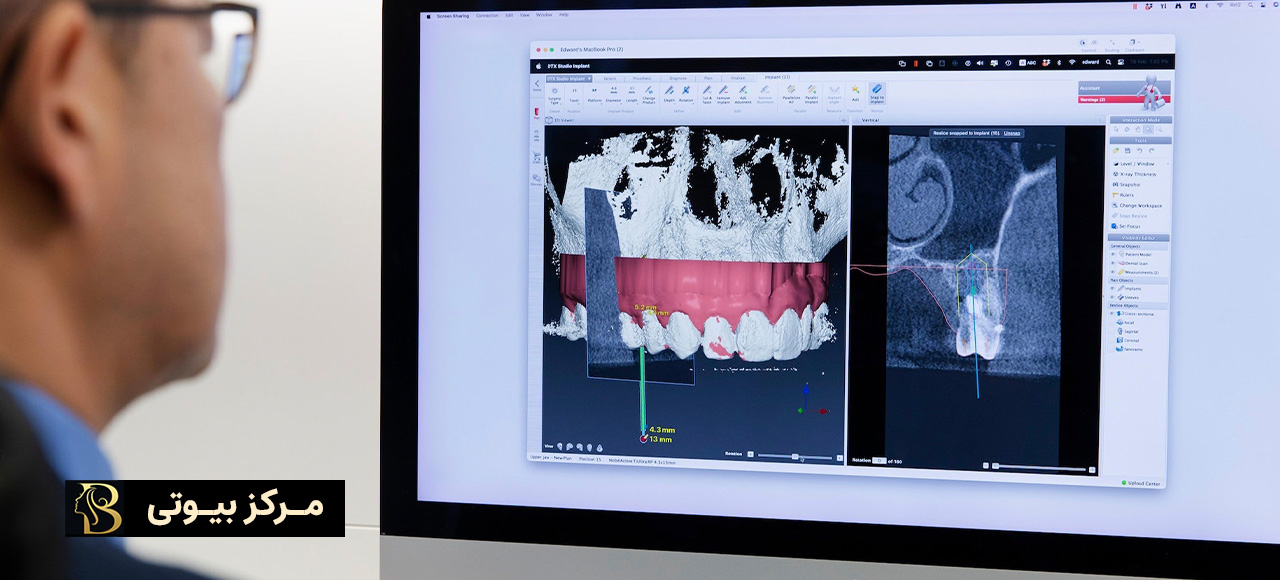Open the Surgery Type tool

pos(555,97)
